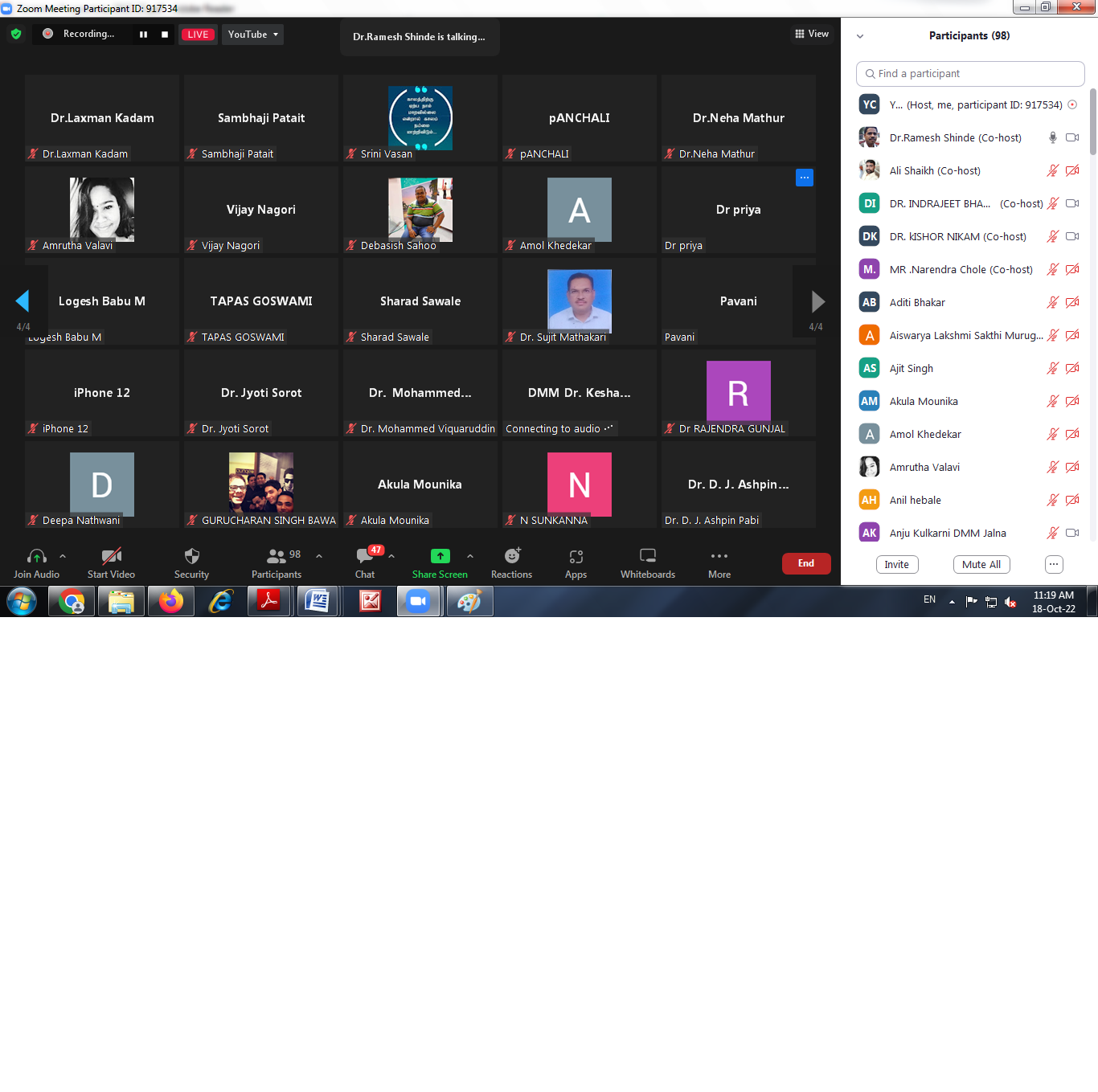Open more options on Dr priya tile

[x=804, y=178]
